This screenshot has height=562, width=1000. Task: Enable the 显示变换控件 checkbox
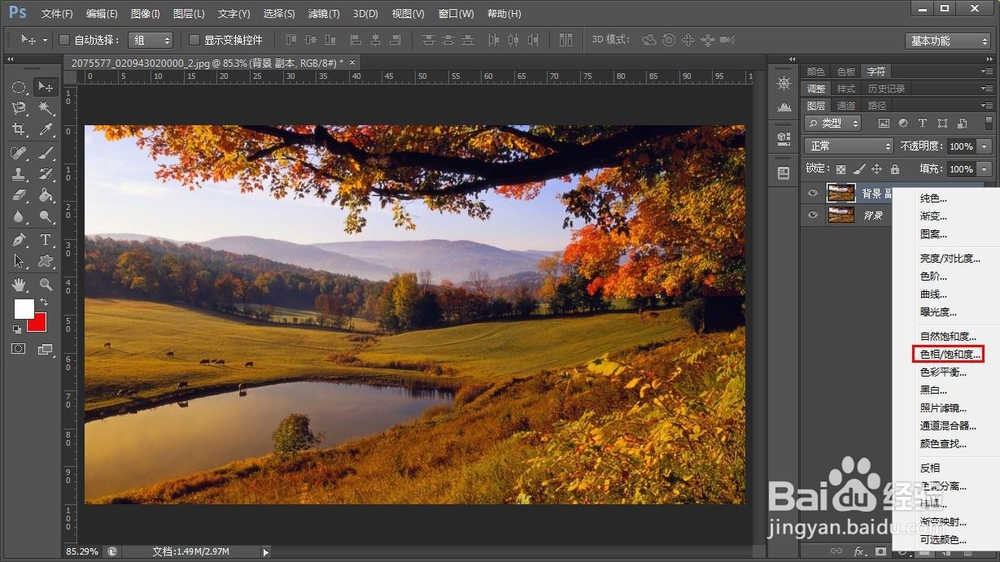pos(195,40)
